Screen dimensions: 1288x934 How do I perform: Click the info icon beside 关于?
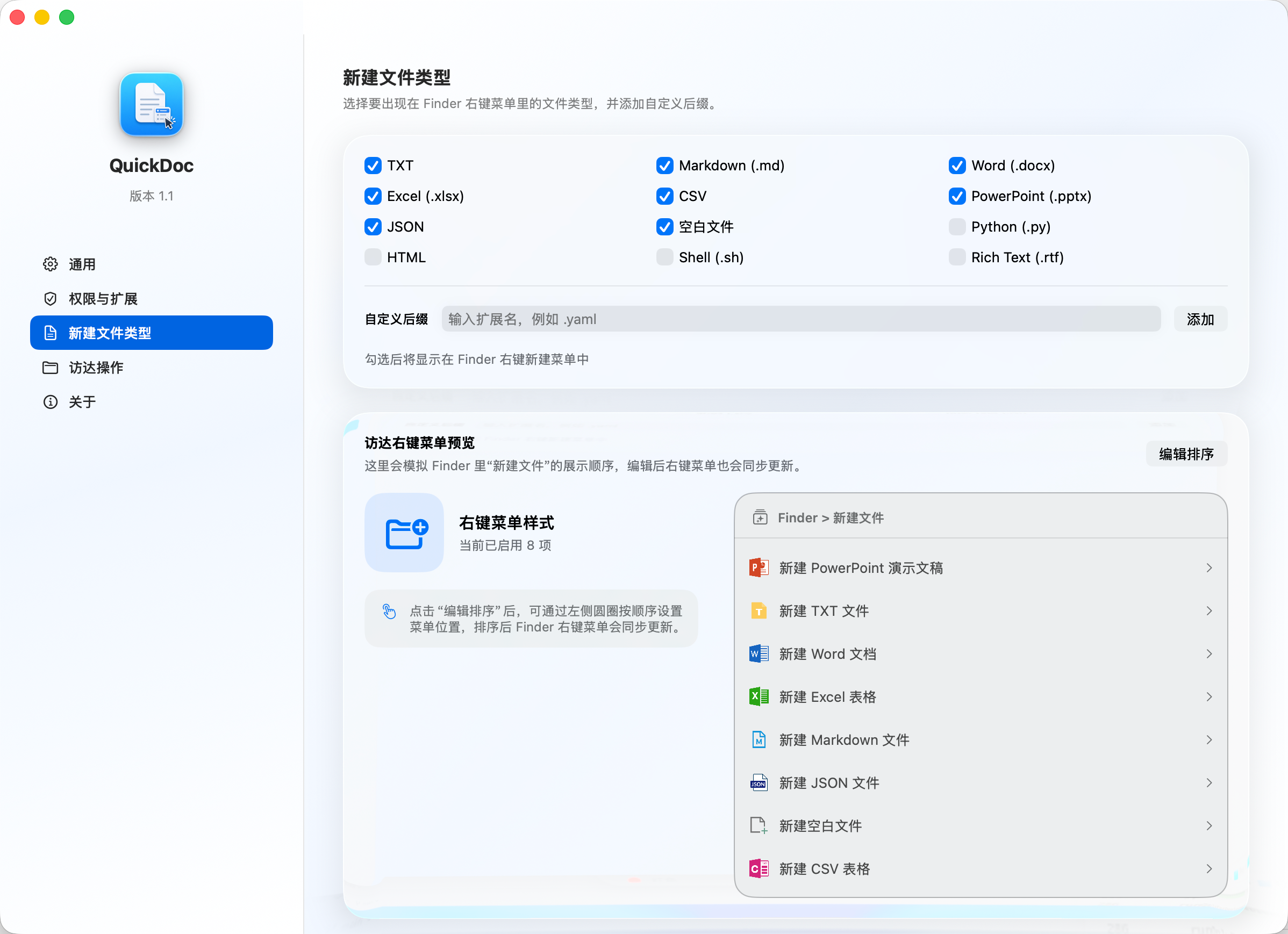coord(51,402)
